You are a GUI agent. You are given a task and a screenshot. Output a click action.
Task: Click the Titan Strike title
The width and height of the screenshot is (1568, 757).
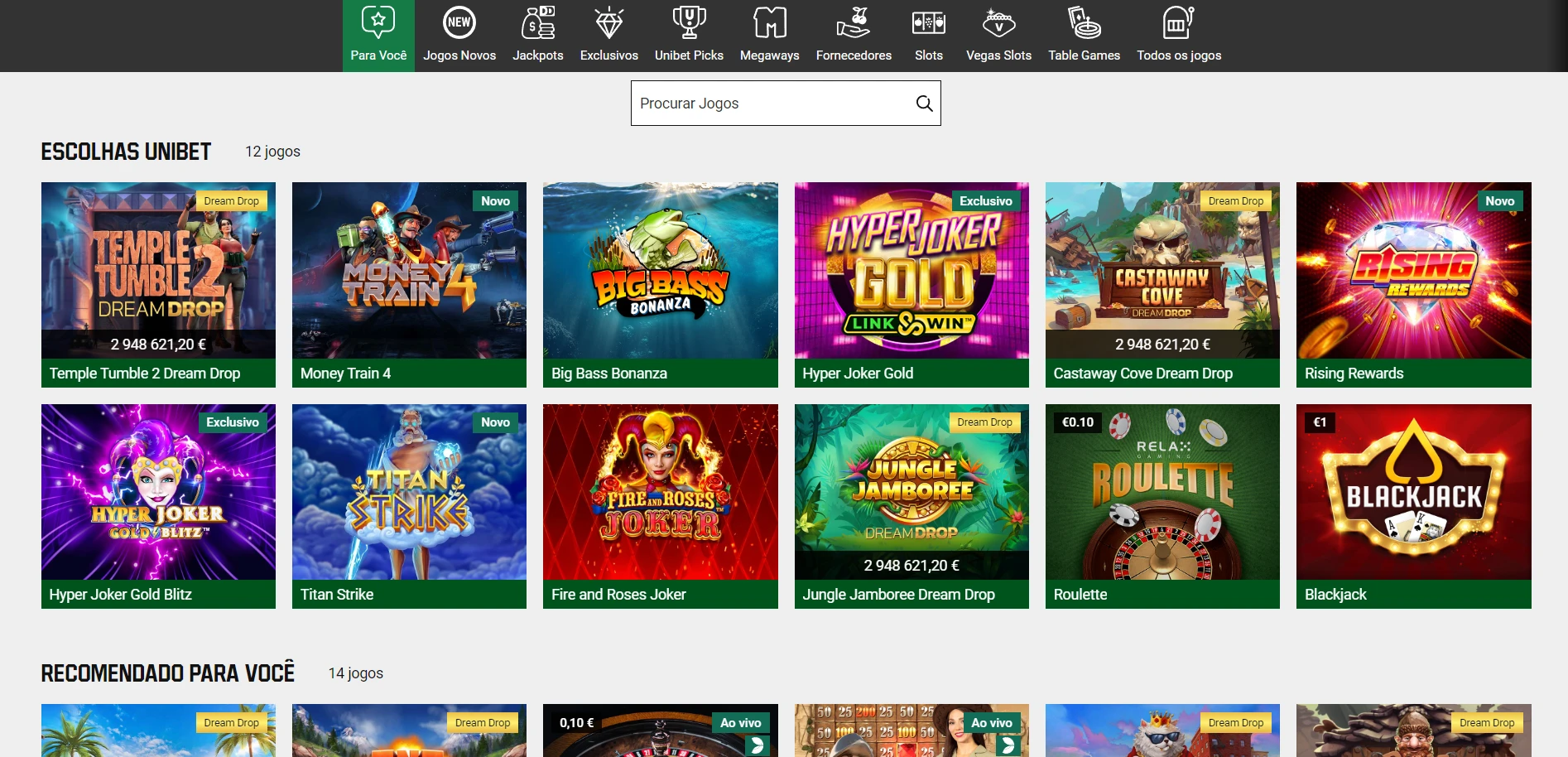coord(337,595)
